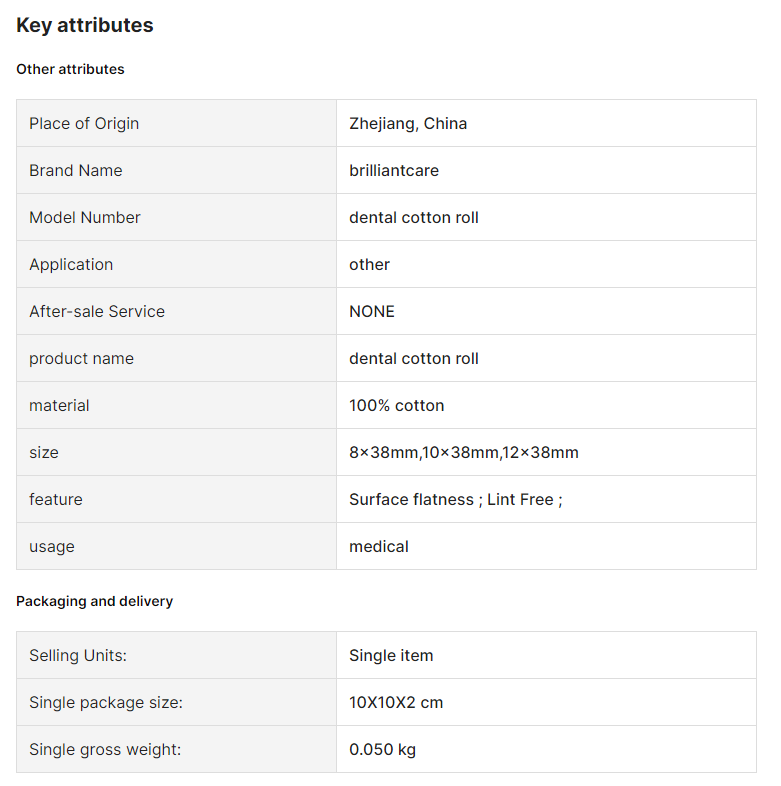Select the Zhejiang, China value
The width and height of the screenshot is (781, 786).
(408, 123)
